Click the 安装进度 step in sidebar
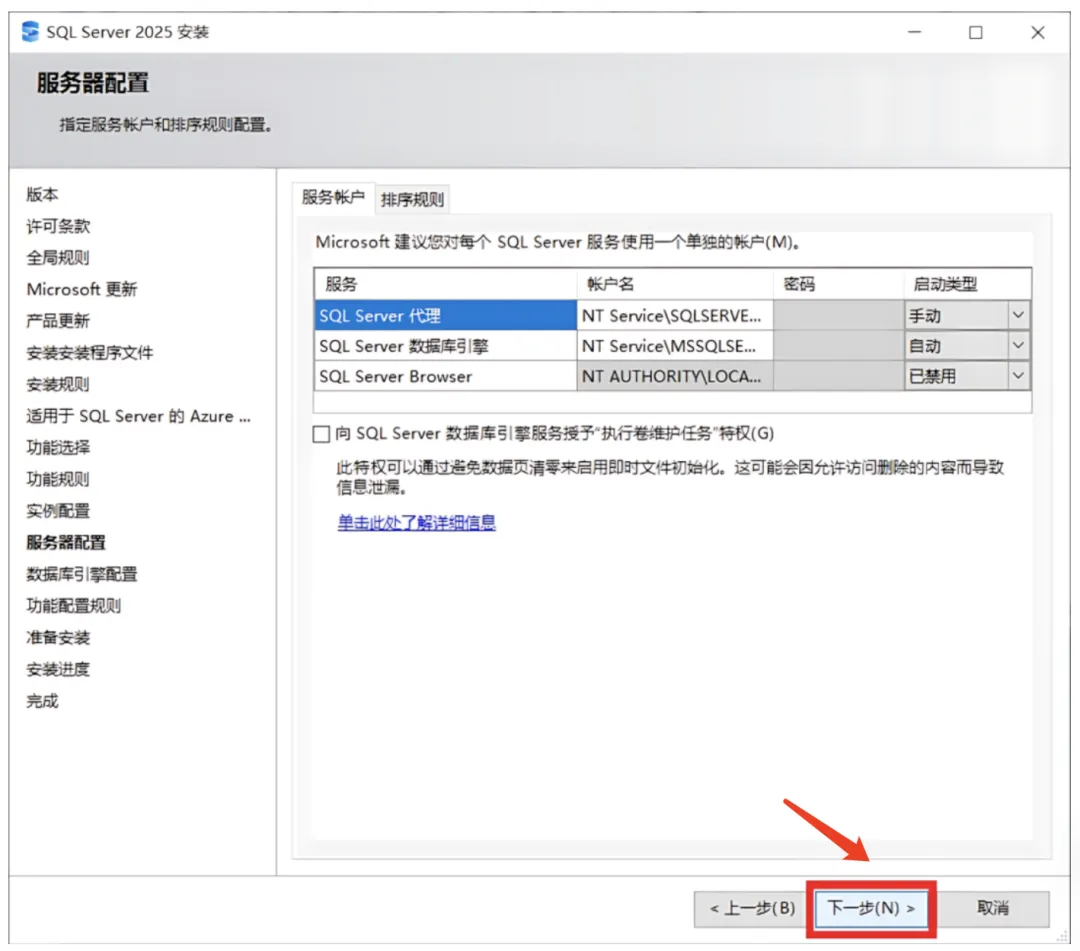1080x951 pixels. [x=58, y=670]
